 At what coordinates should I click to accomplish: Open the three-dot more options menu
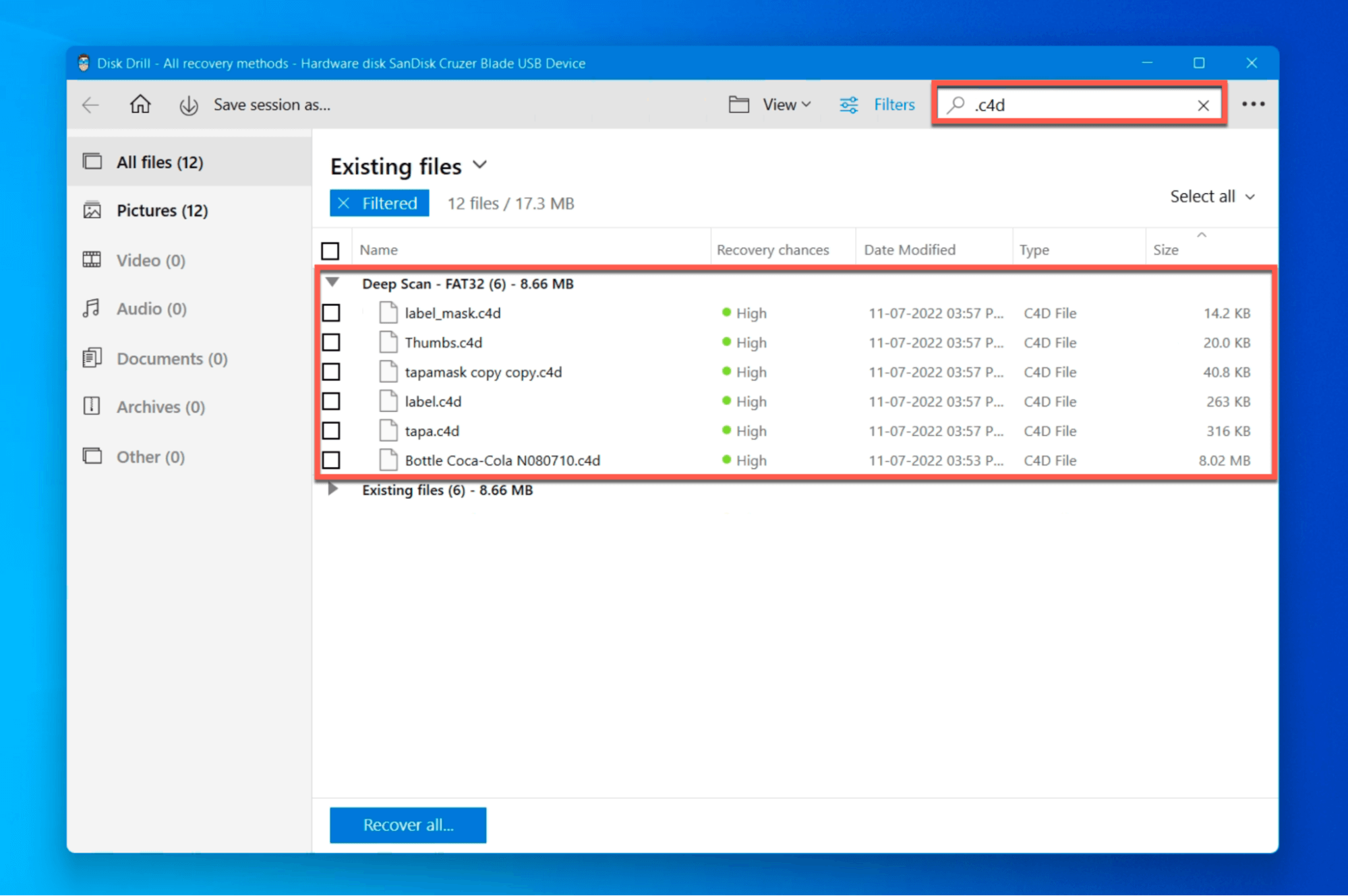(1253, 104)
